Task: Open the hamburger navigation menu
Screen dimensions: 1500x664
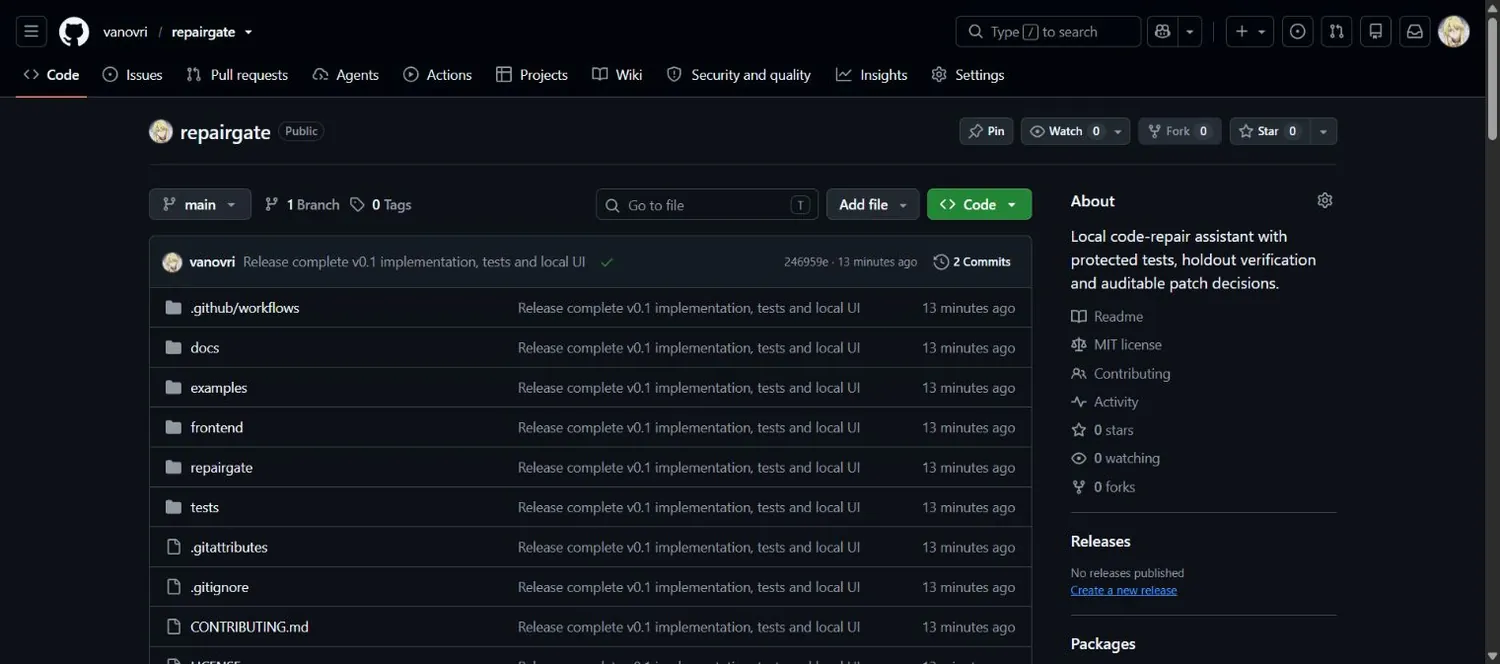Action: 31,32
